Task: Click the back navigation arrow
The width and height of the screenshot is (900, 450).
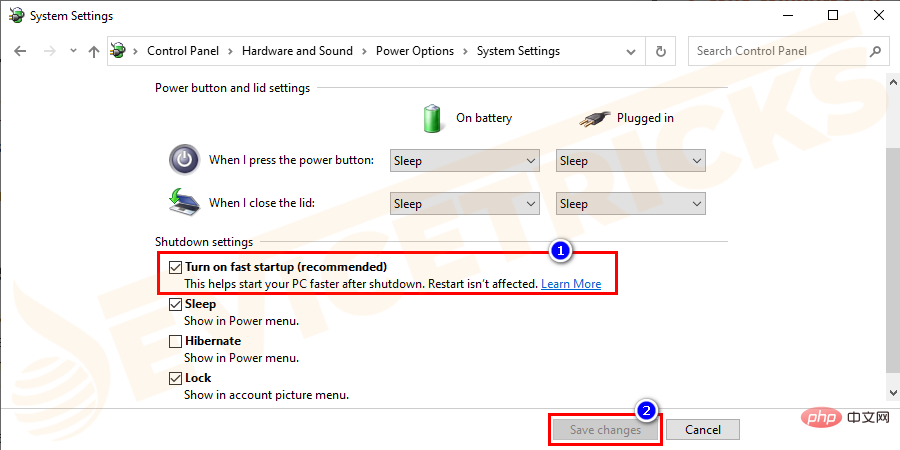Action: [x=20, y=51]
